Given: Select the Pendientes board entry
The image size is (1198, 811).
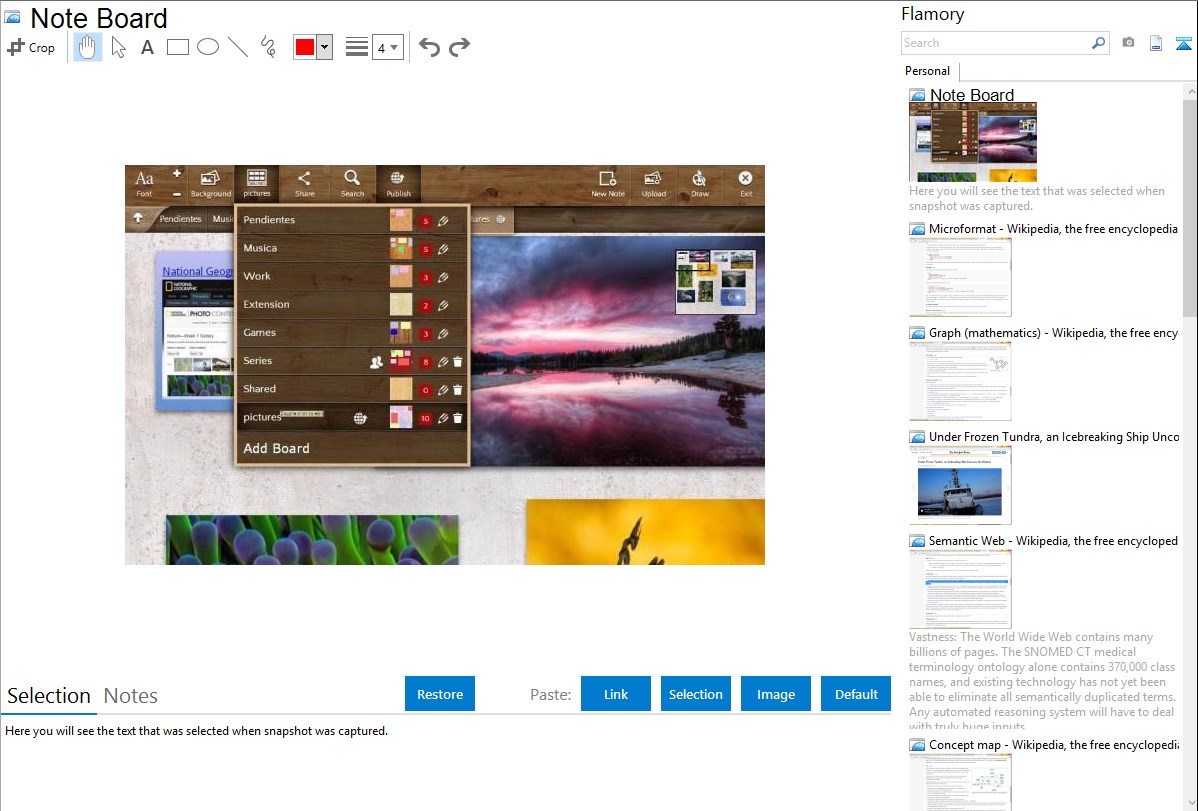Looking at the screenshot, I should pos(351,220).
